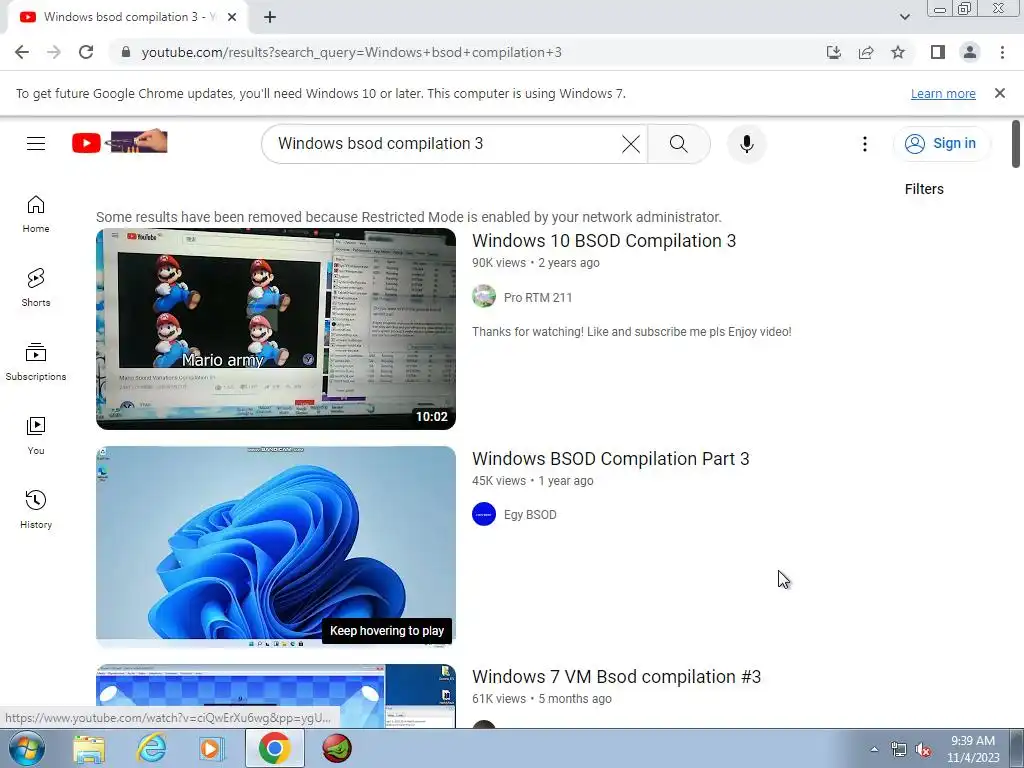1024x768 pixels.
Task: Open the Windows Start button
Action: [27, 748]
